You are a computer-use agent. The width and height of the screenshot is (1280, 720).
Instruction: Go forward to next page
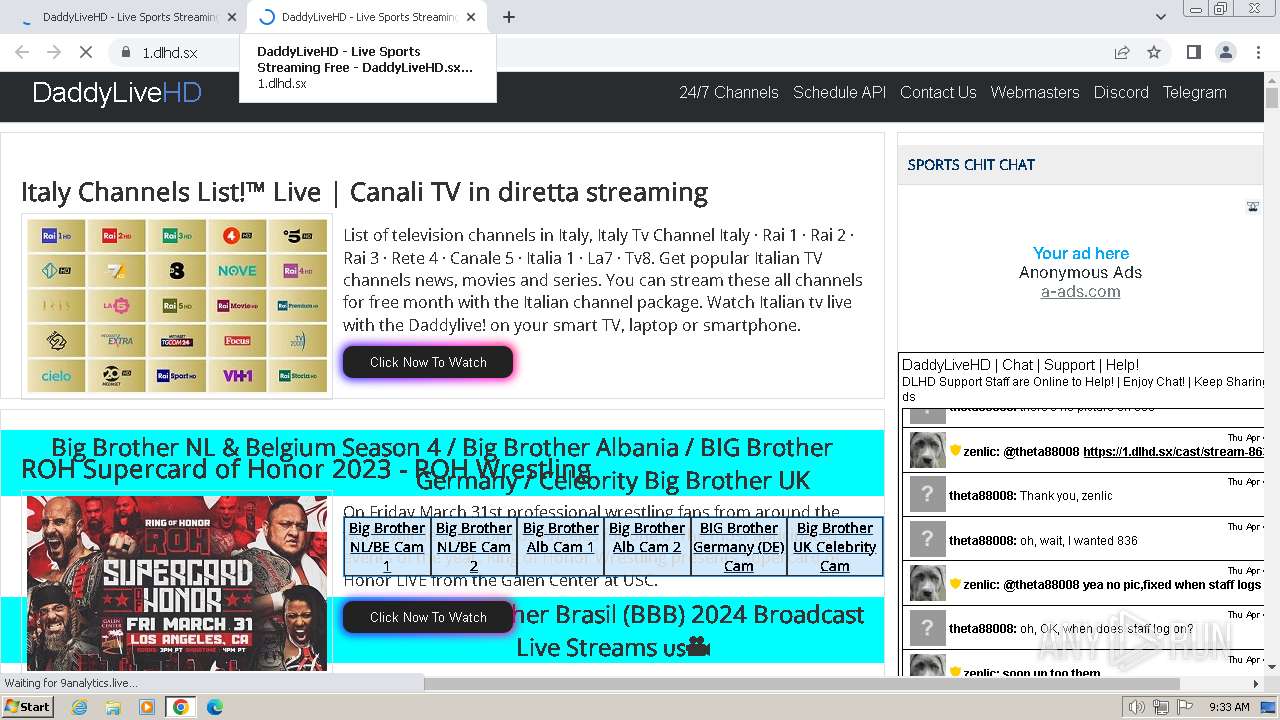[54, 52]
